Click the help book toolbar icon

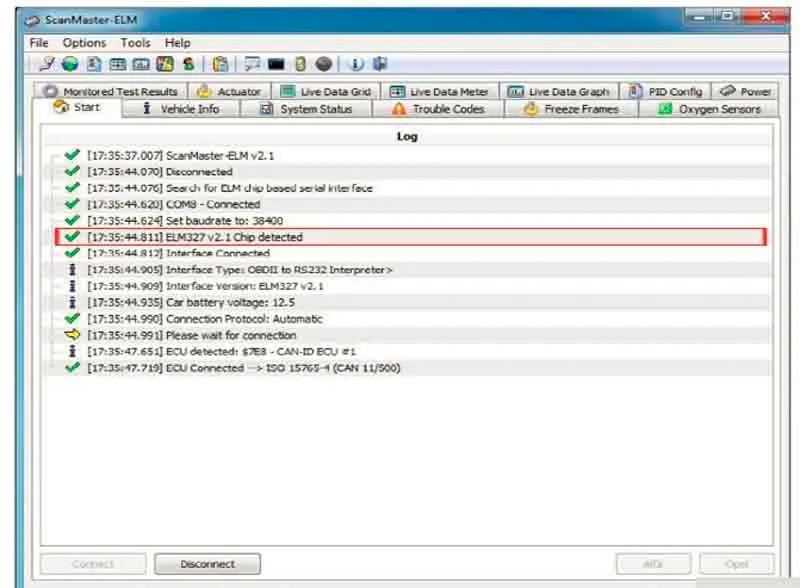(380, 64)
